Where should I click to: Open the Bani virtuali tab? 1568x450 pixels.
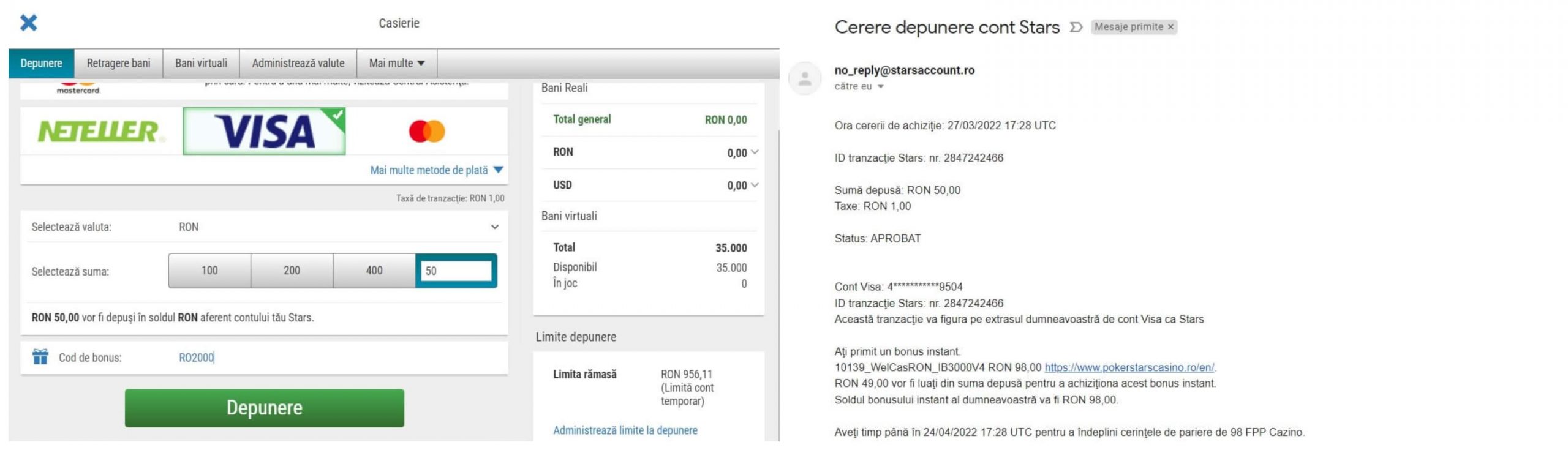(x=201, y=63)
